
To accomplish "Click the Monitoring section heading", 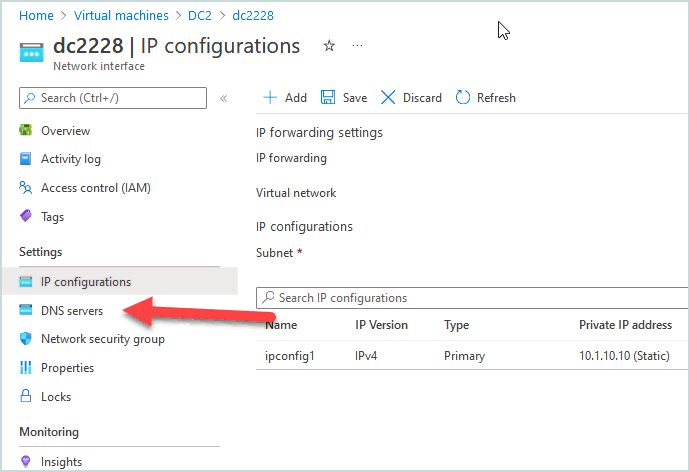I will click(49, 432).
